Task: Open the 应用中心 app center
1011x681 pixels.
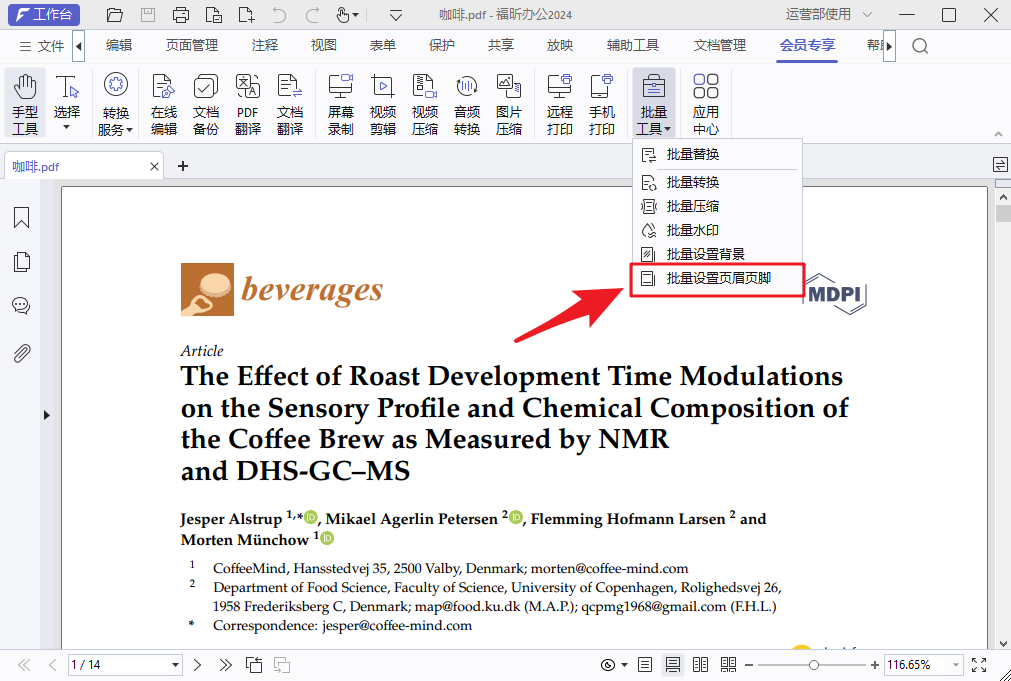Action: (x=705, y=103)
